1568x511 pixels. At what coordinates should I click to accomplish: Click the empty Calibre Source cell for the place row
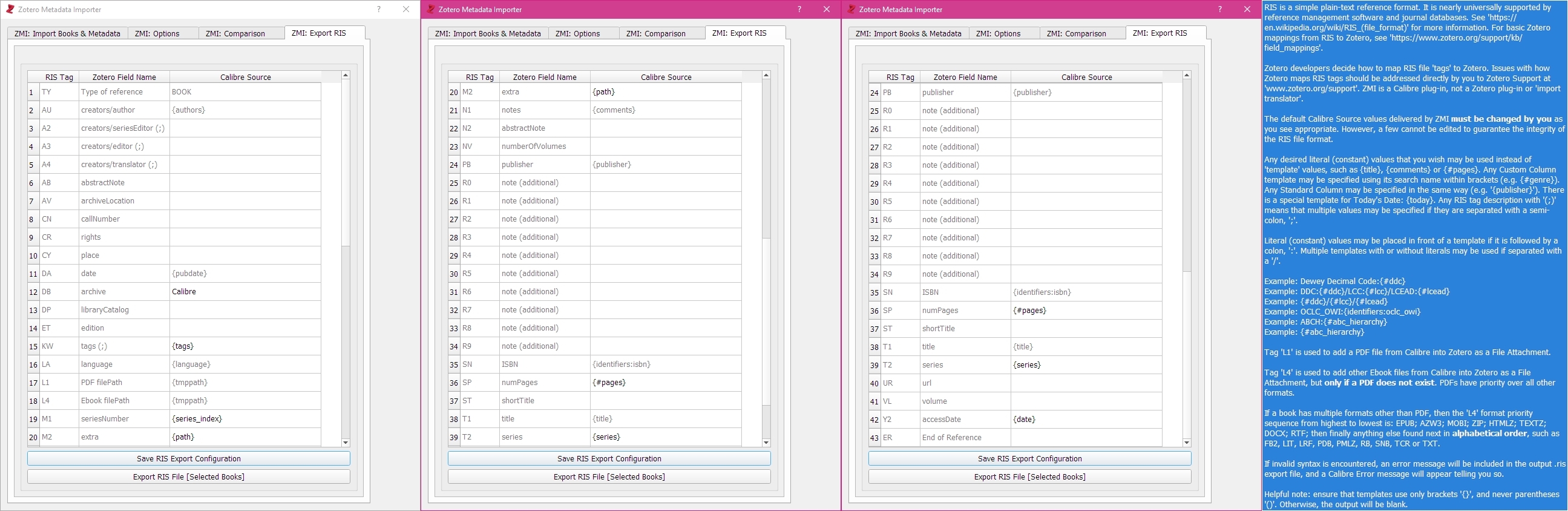245,255
